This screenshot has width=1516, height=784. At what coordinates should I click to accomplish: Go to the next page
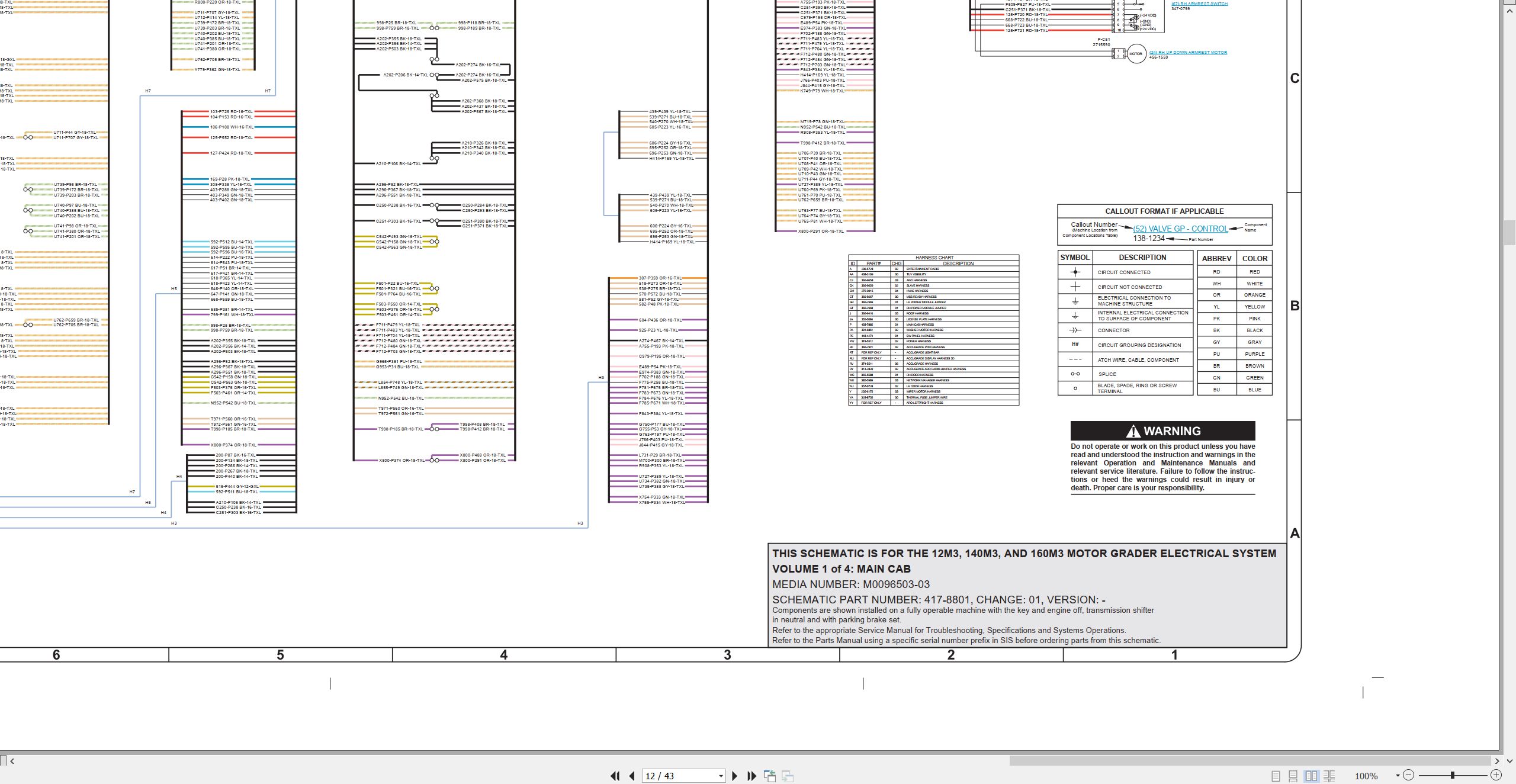[x=735, y=776]
